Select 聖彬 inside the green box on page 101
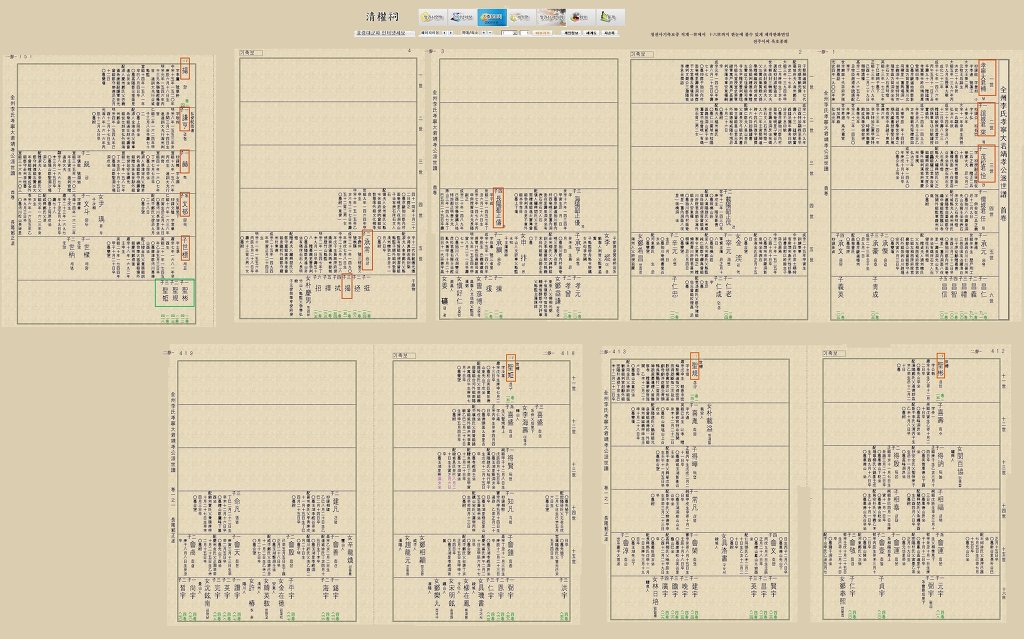Viewport: 1024px width, 639px height. [185, 293]
